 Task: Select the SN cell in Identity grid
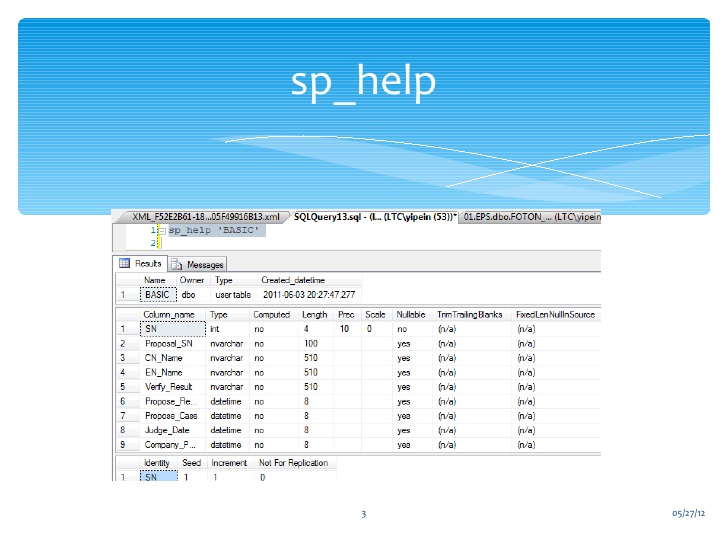152,478
